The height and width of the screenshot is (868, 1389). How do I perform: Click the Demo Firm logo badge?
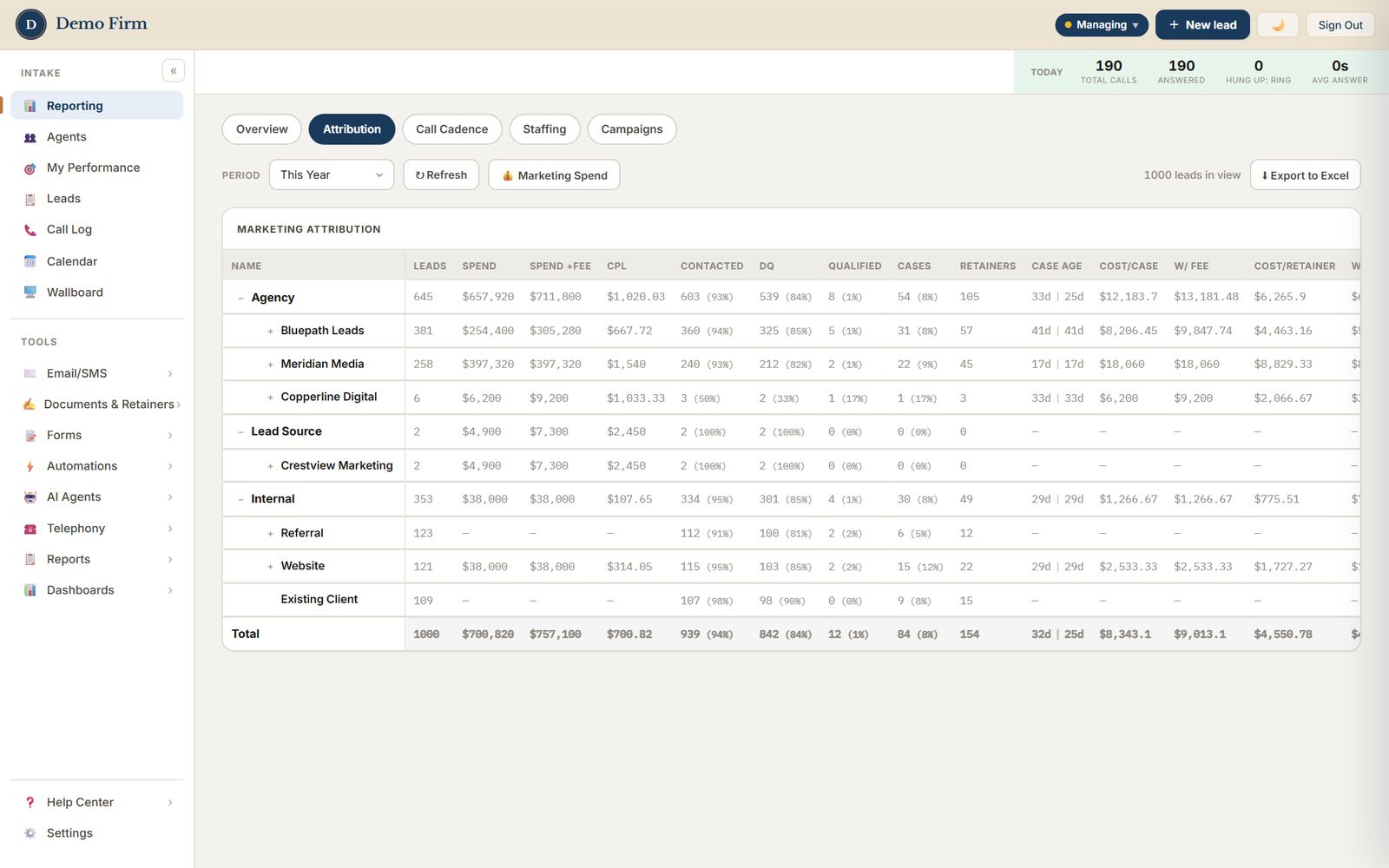tap(30, 24)
